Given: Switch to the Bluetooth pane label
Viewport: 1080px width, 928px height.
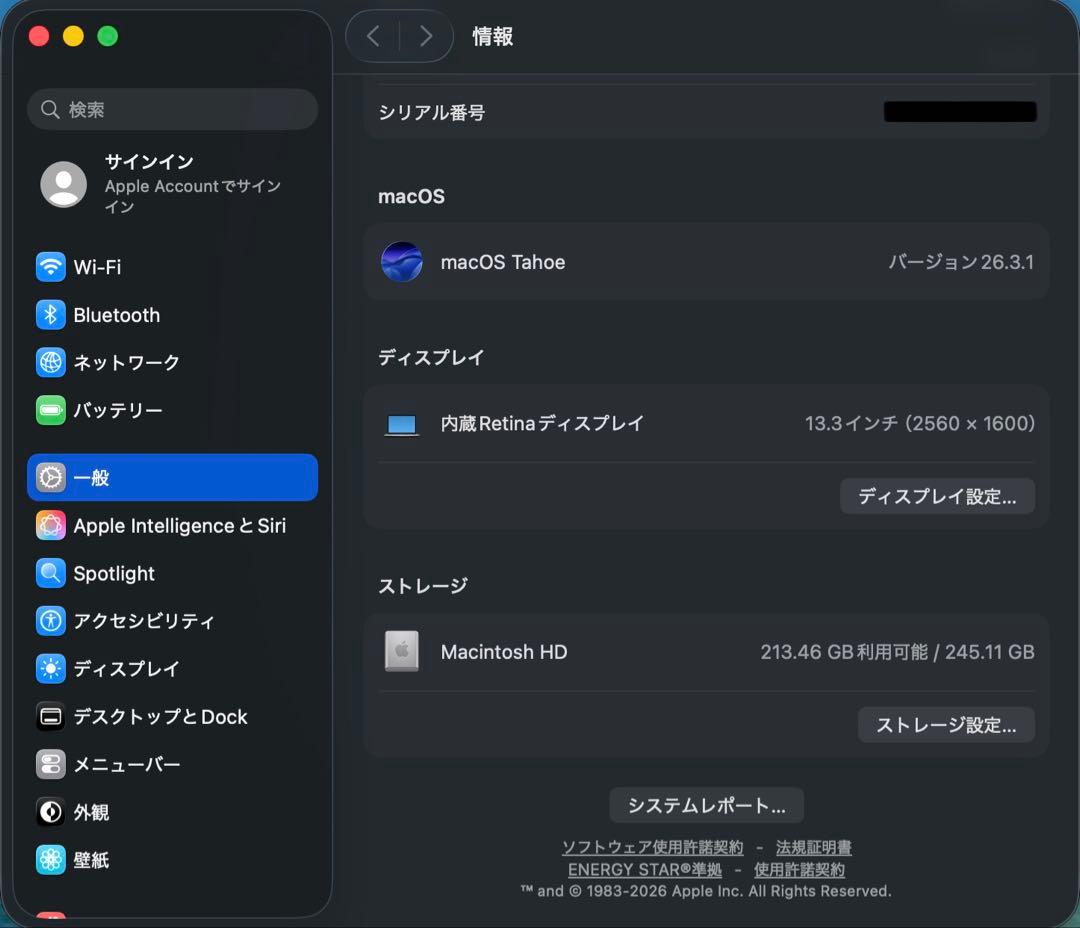Looking at the screenshot, I should point(116,315).
